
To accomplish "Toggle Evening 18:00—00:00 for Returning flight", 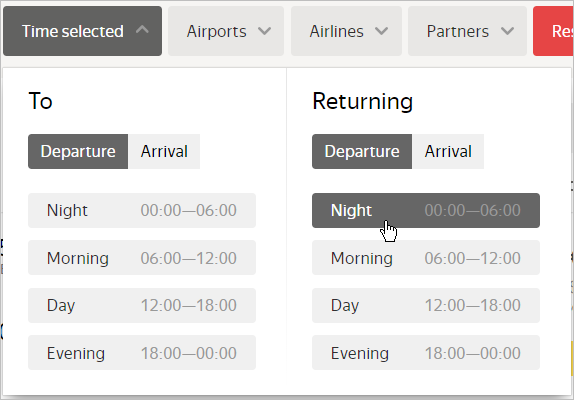I will click(x=426, y=352).
